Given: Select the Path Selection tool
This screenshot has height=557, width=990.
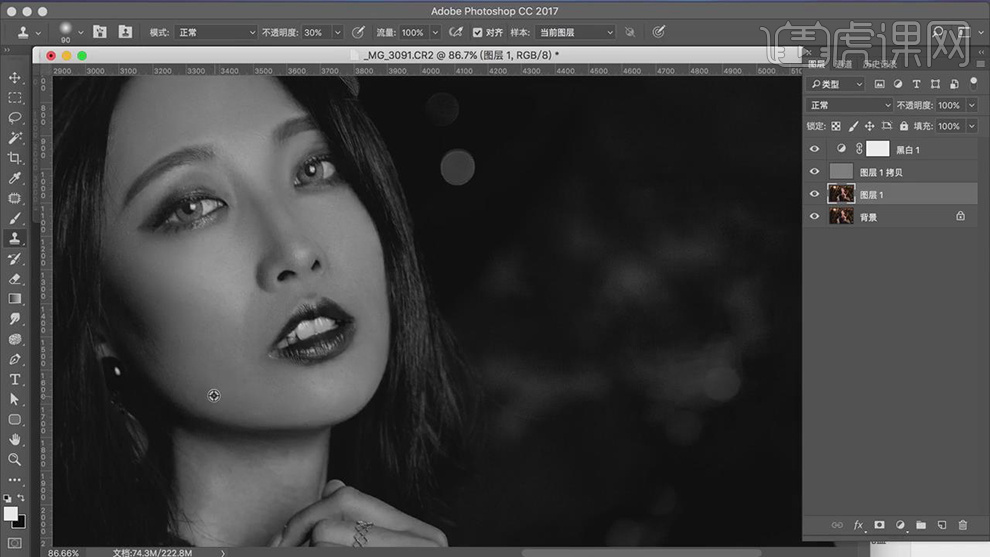Looking at the screenshot, I should coord(15,400).
